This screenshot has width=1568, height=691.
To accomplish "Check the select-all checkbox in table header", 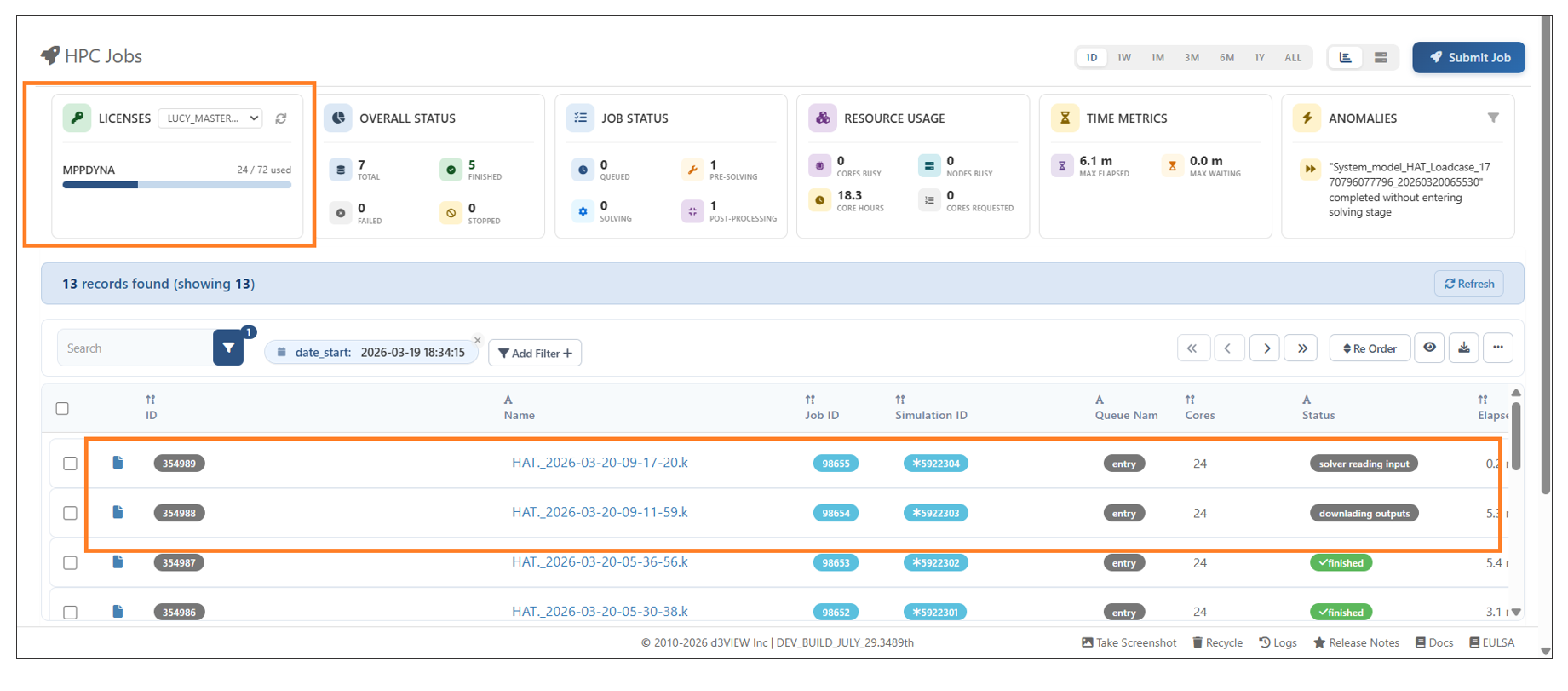I will tap(62, 408).
